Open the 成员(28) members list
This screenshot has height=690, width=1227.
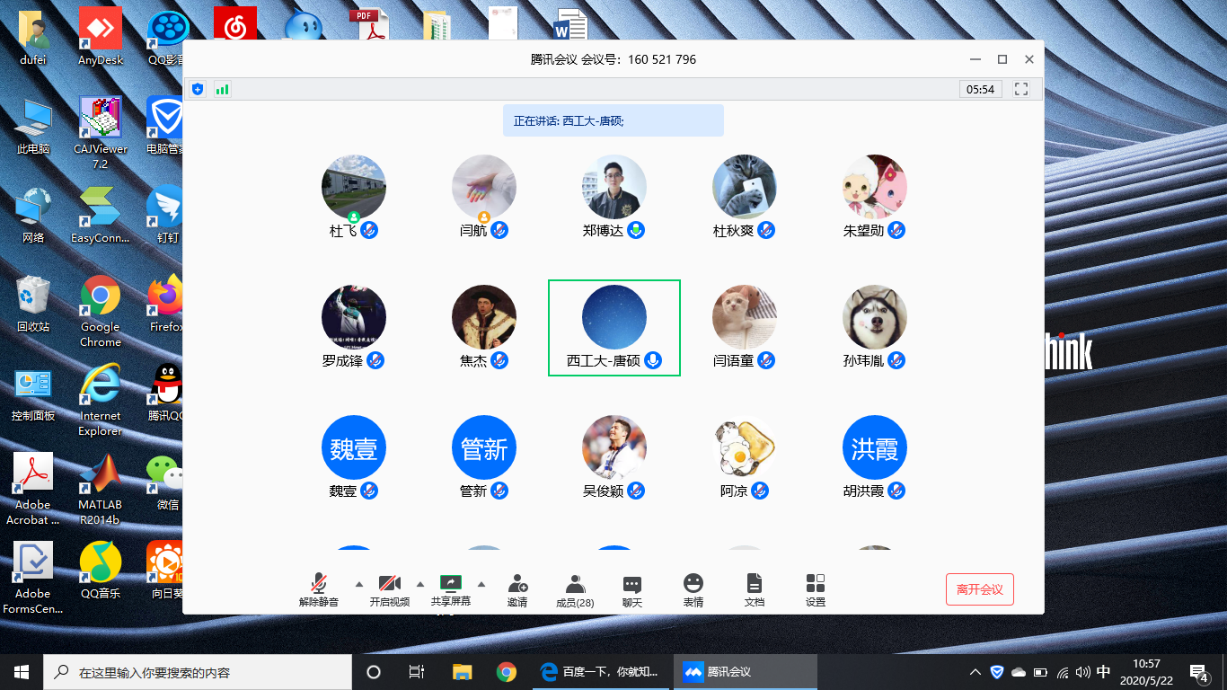575,589
